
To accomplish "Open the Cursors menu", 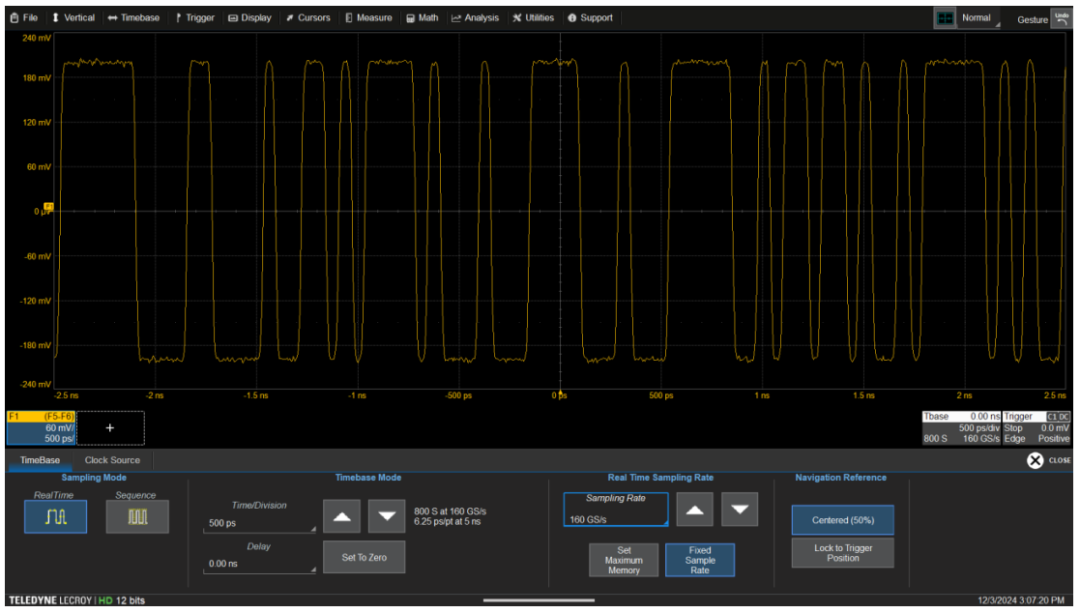I will tap(308, 18).
